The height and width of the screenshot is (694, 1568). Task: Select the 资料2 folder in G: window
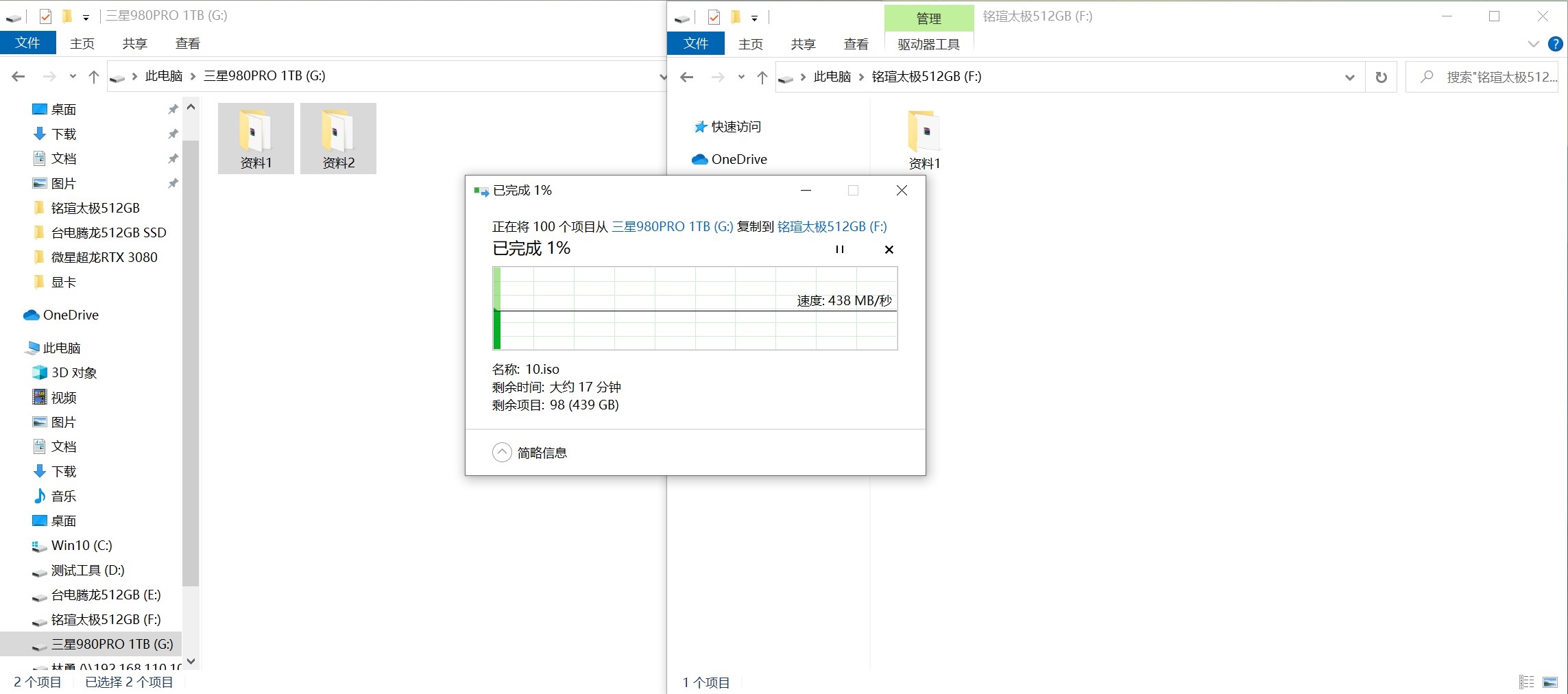[x=338, y=139]
